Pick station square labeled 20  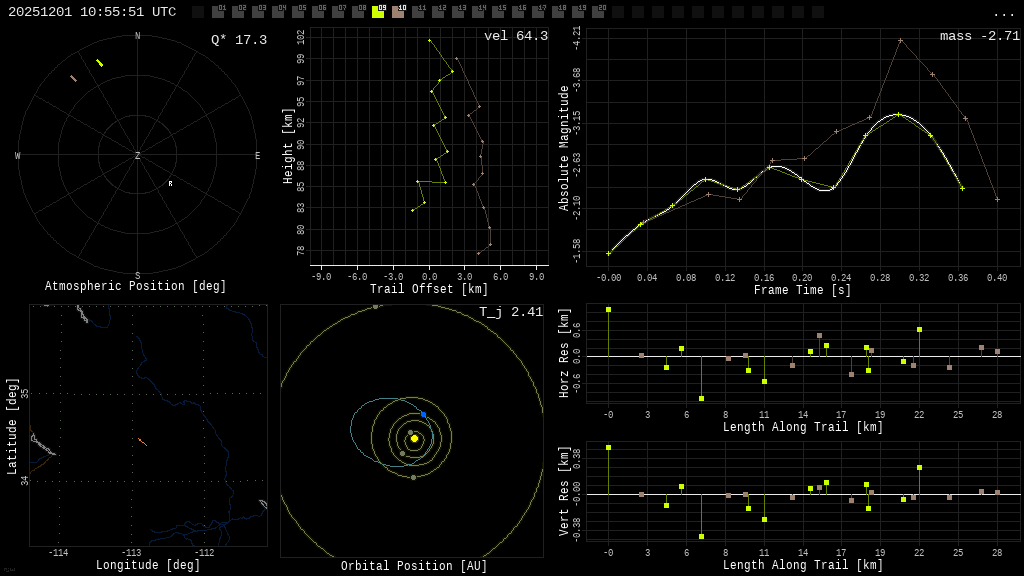pyautogui.click(x=598, y=12)
